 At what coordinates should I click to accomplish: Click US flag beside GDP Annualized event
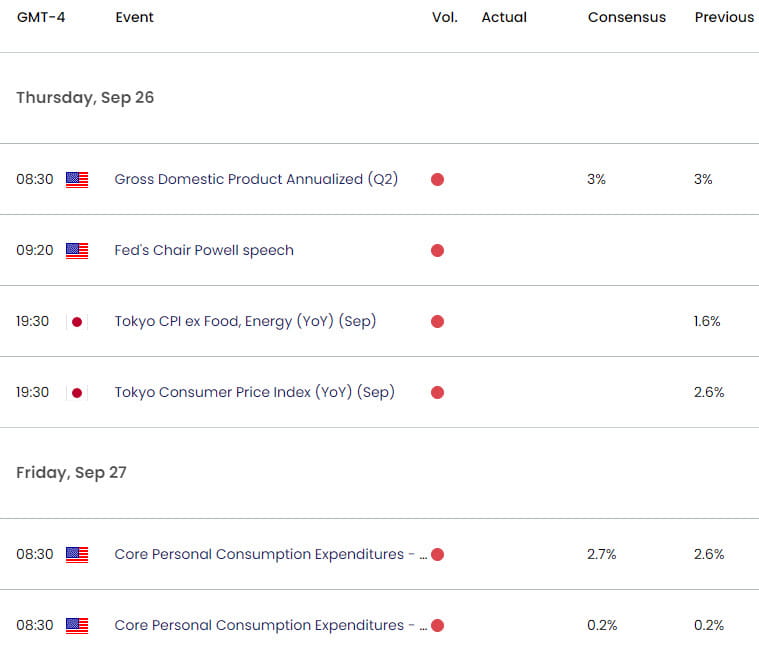77,180
